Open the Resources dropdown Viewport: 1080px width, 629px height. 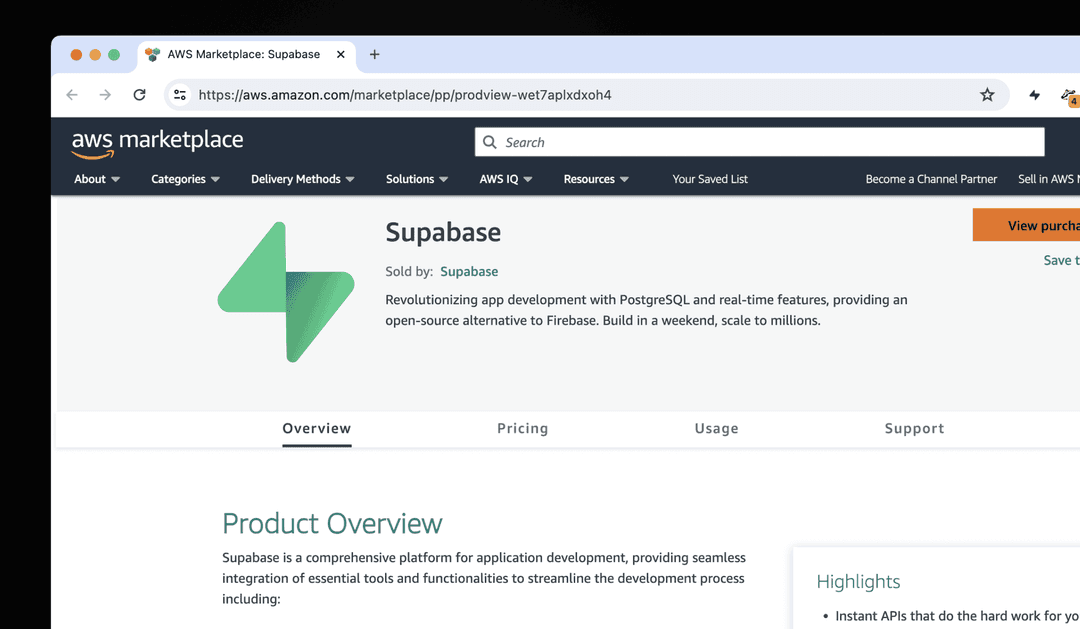pyautogui.click(x=596, y=179)
